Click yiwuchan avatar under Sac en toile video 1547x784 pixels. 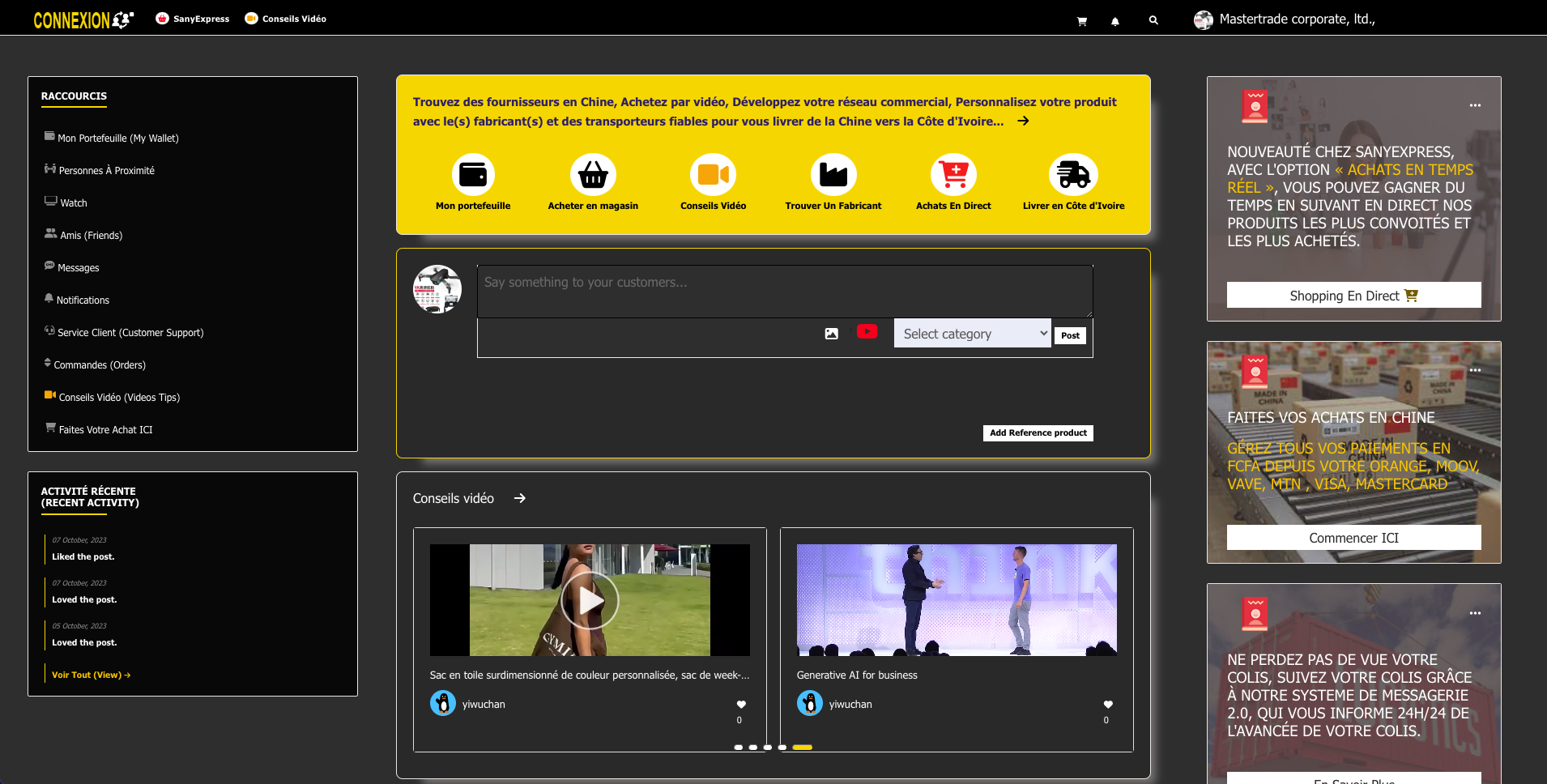pyautogui.click(x=443, y=703)
